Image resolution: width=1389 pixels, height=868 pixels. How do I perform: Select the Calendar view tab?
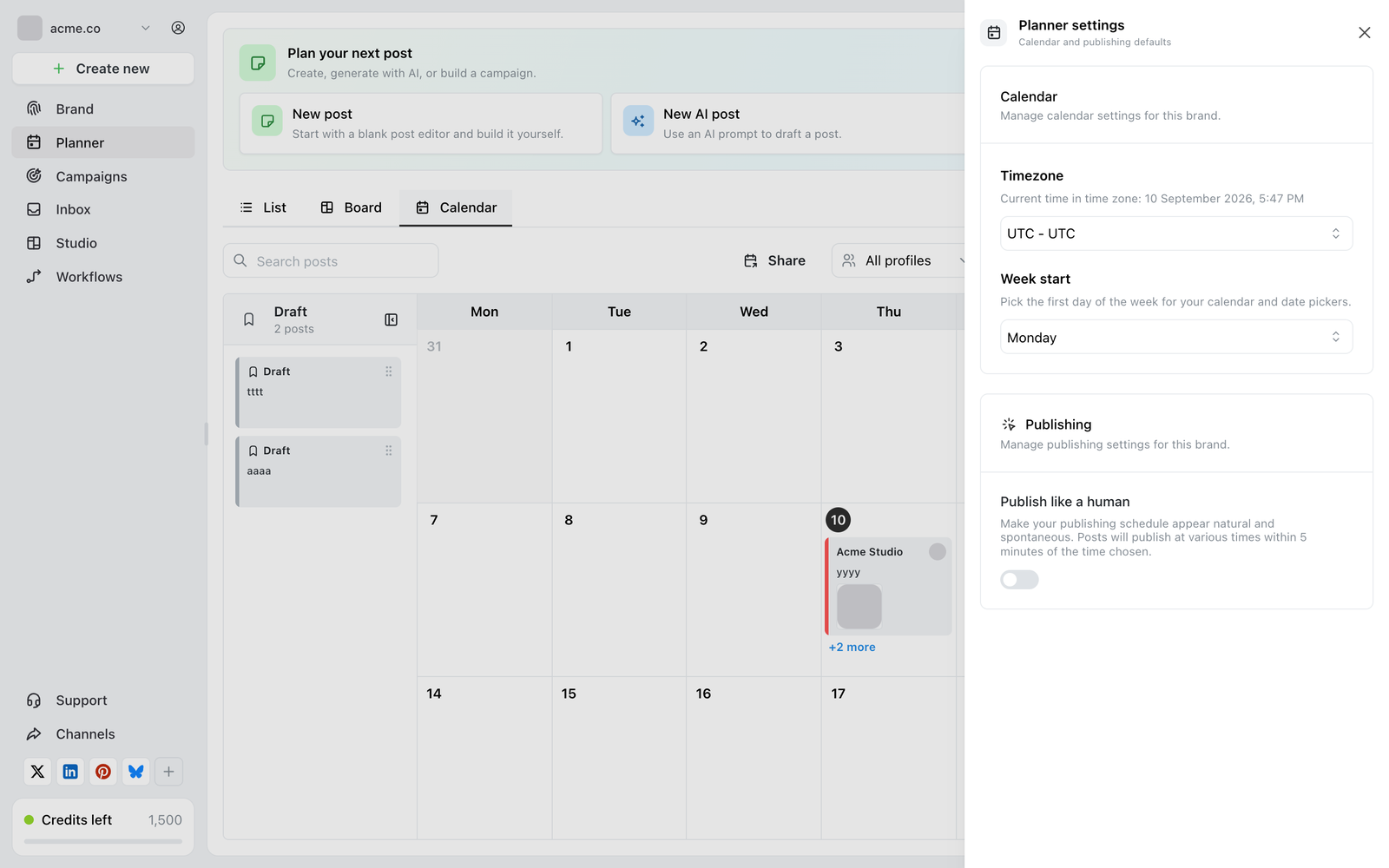[456, 207]
